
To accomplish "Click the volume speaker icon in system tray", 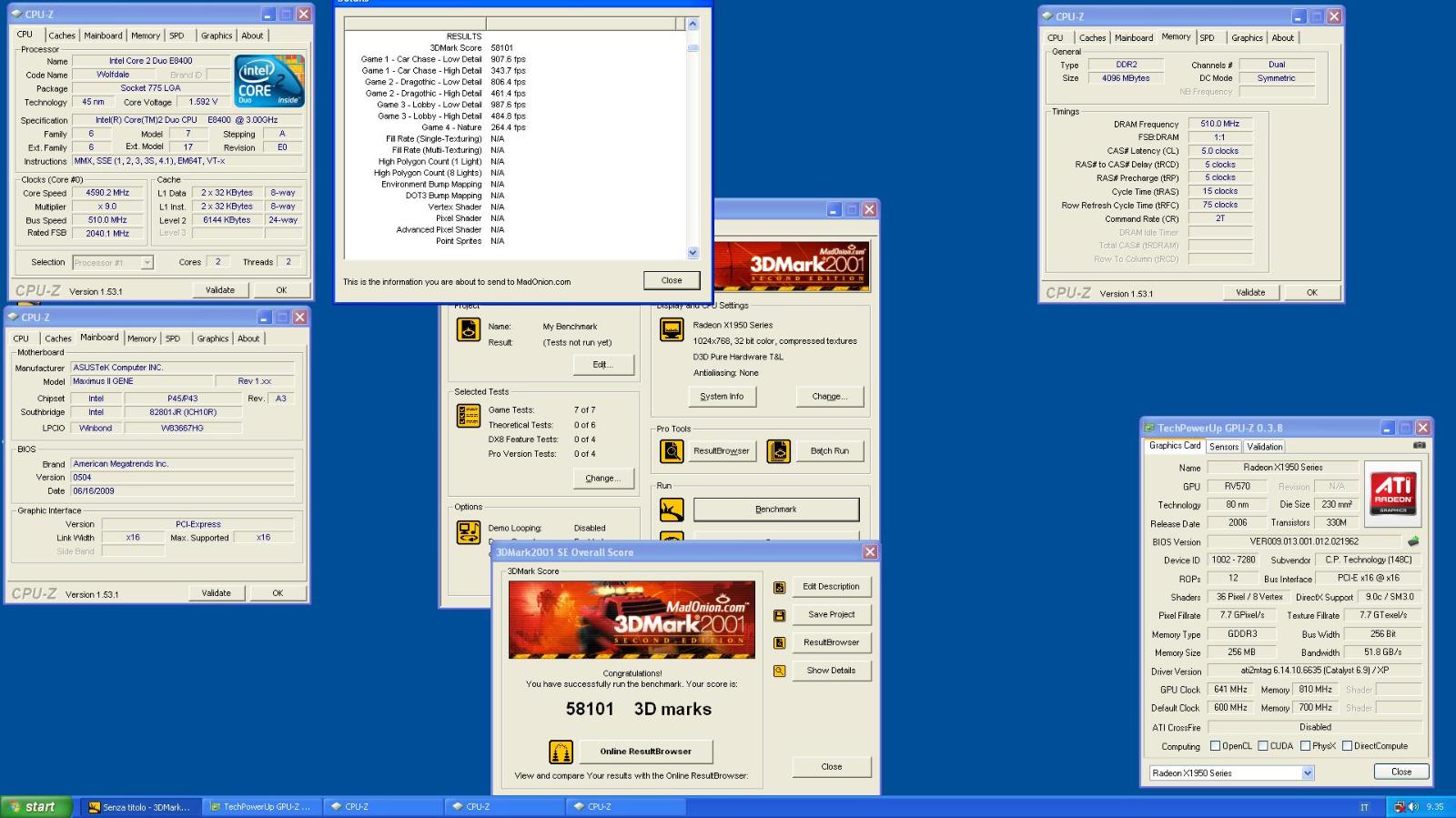I will pos(1413,807).
